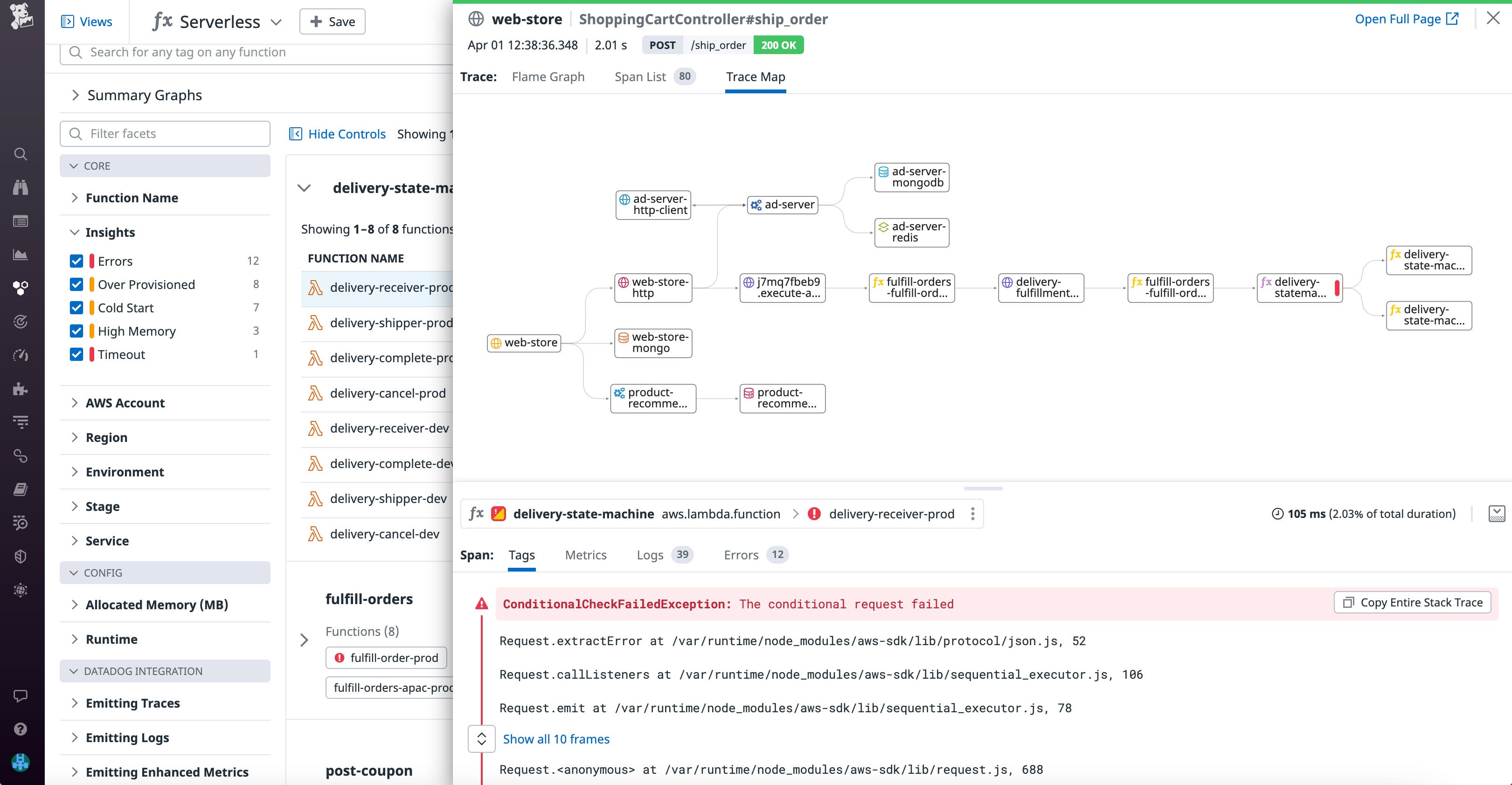The height and width of the screenshot is (785, 1512).
Task: Uncheck the Timeout insight filter
Action: (77, 354)
